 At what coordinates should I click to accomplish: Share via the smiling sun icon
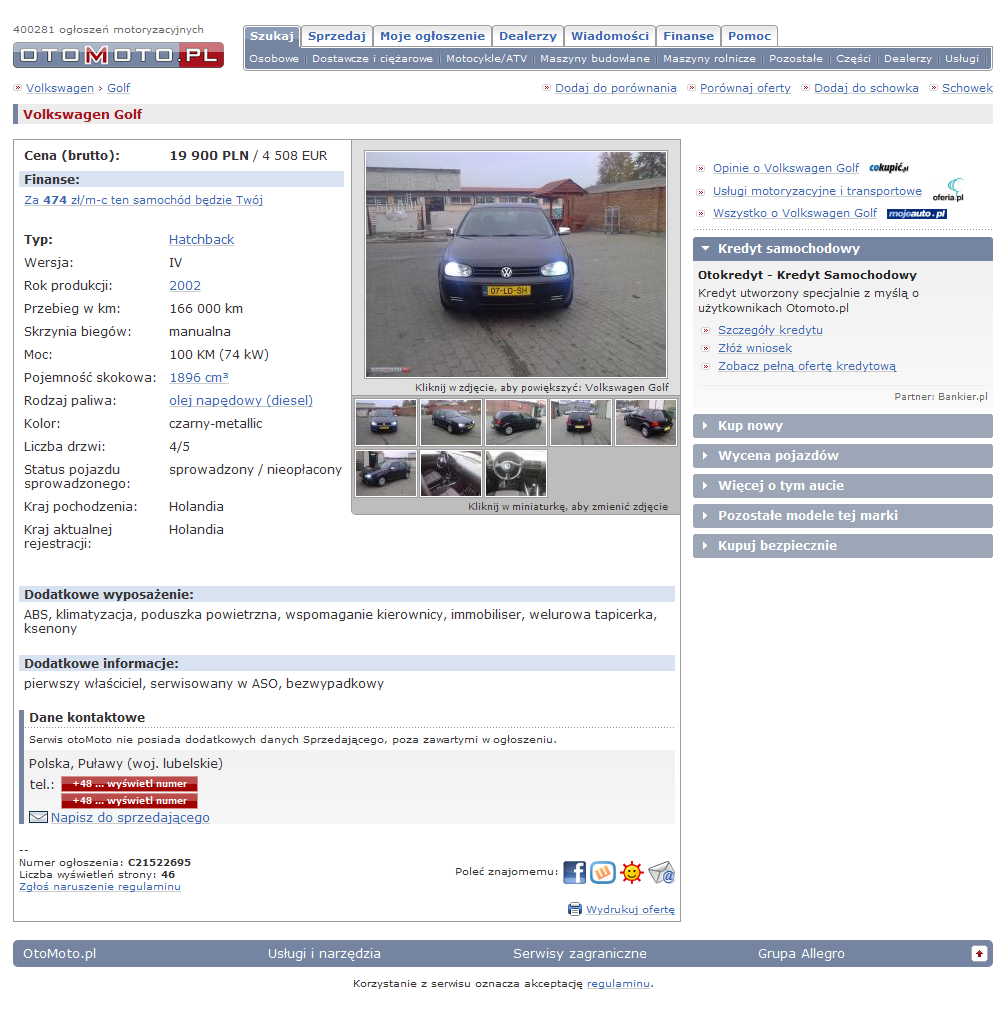632,873
